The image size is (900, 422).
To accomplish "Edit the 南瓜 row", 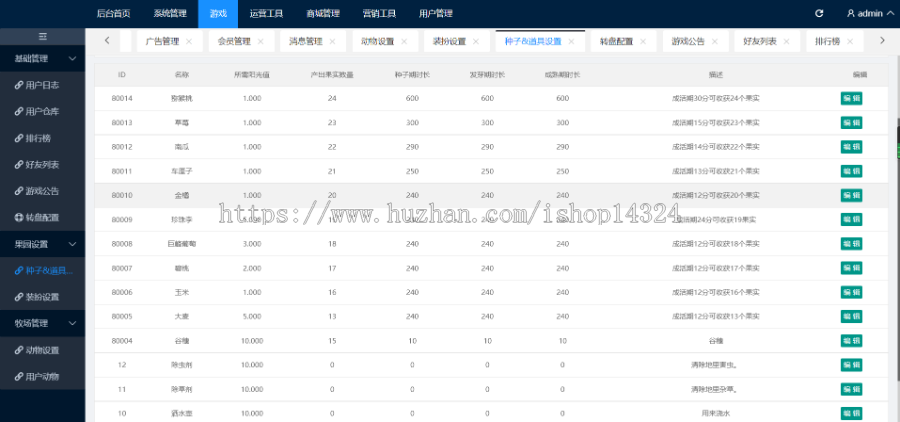I will (x=851, y=147).
